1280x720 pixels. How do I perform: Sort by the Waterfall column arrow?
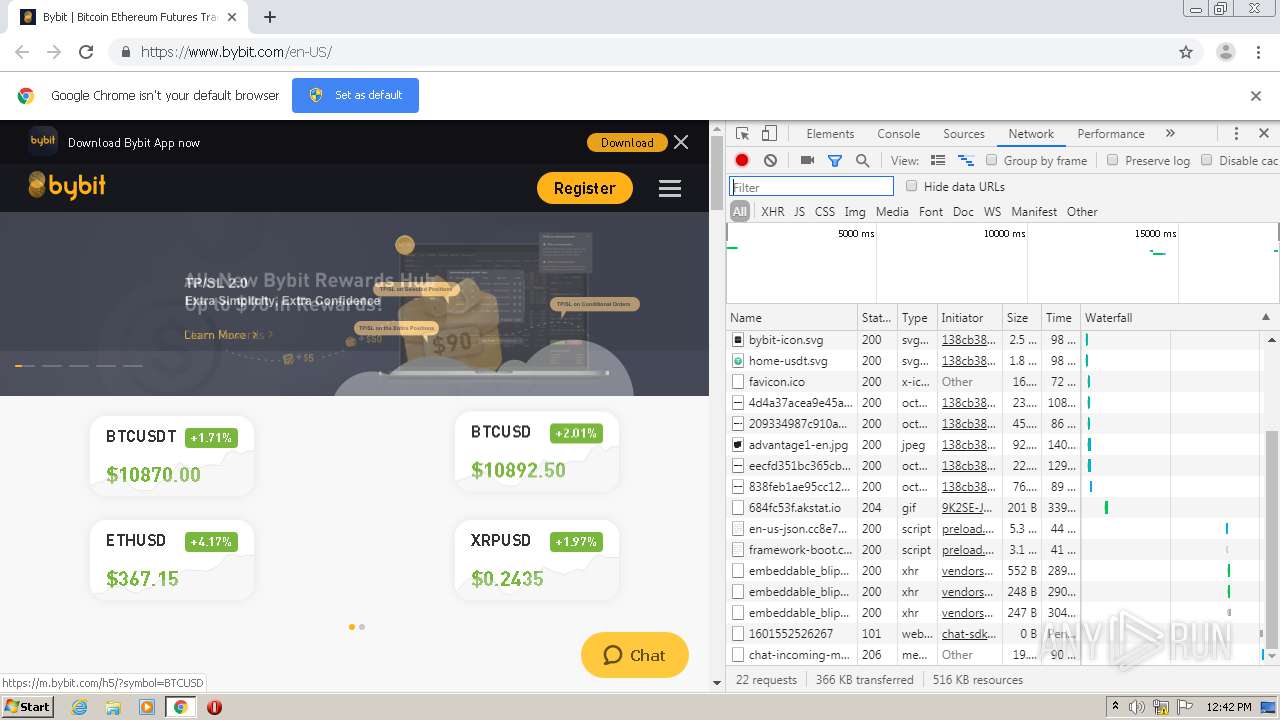[1266, 317]
